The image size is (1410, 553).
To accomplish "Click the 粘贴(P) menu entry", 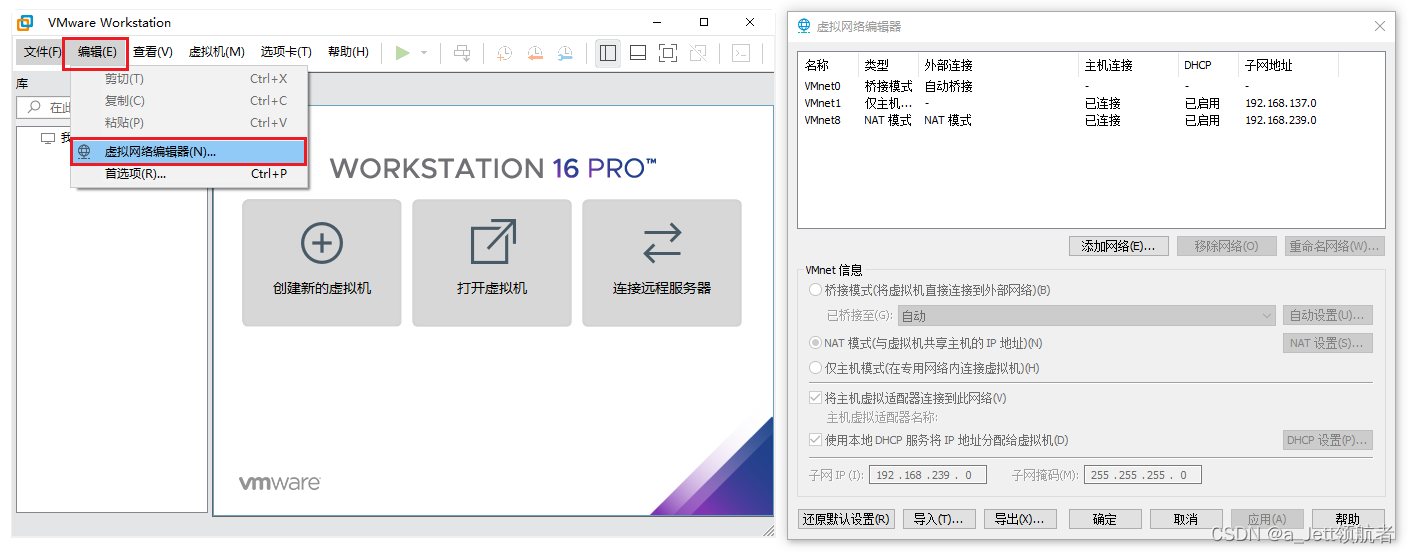I will coord(188,123).
